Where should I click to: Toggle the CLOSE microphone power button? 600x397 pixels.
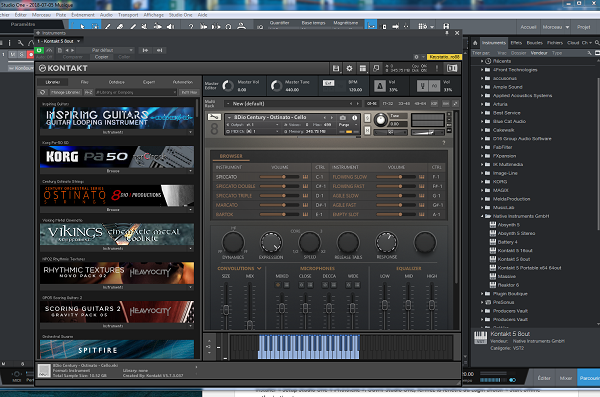coord(302,285)
